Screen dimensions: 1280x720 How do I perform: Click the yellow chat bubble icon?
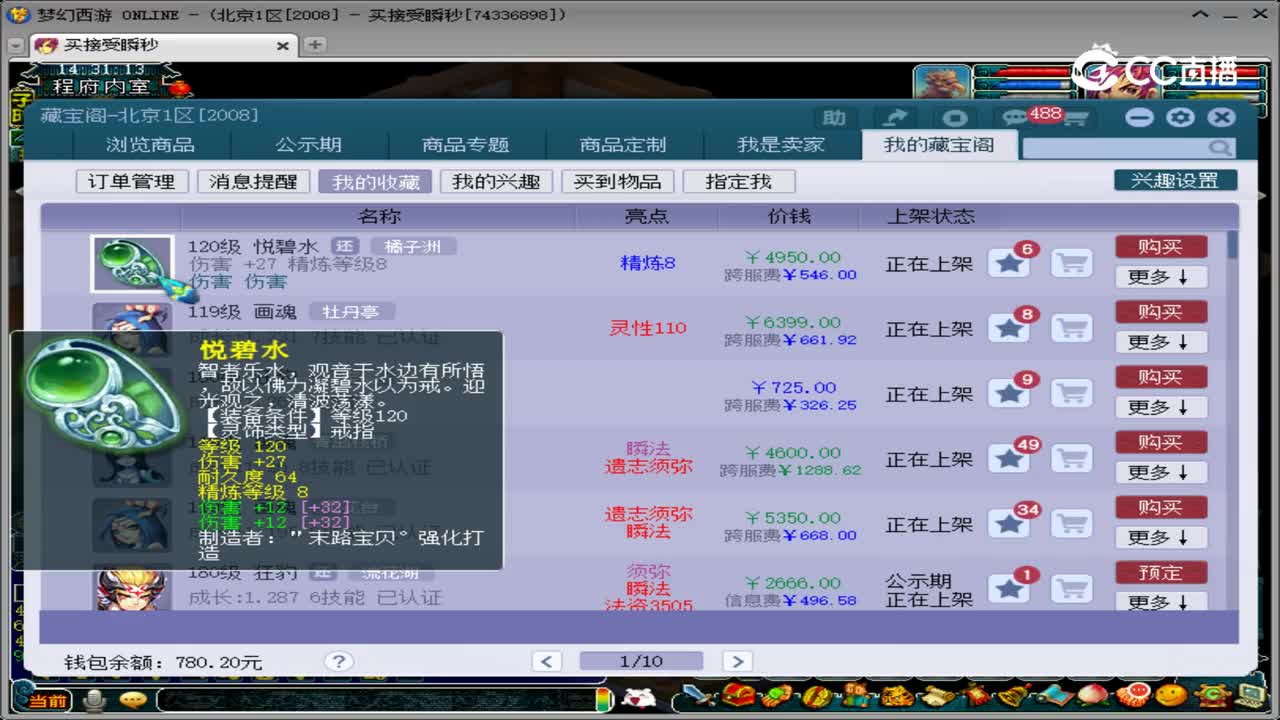(x=132, y=699)
